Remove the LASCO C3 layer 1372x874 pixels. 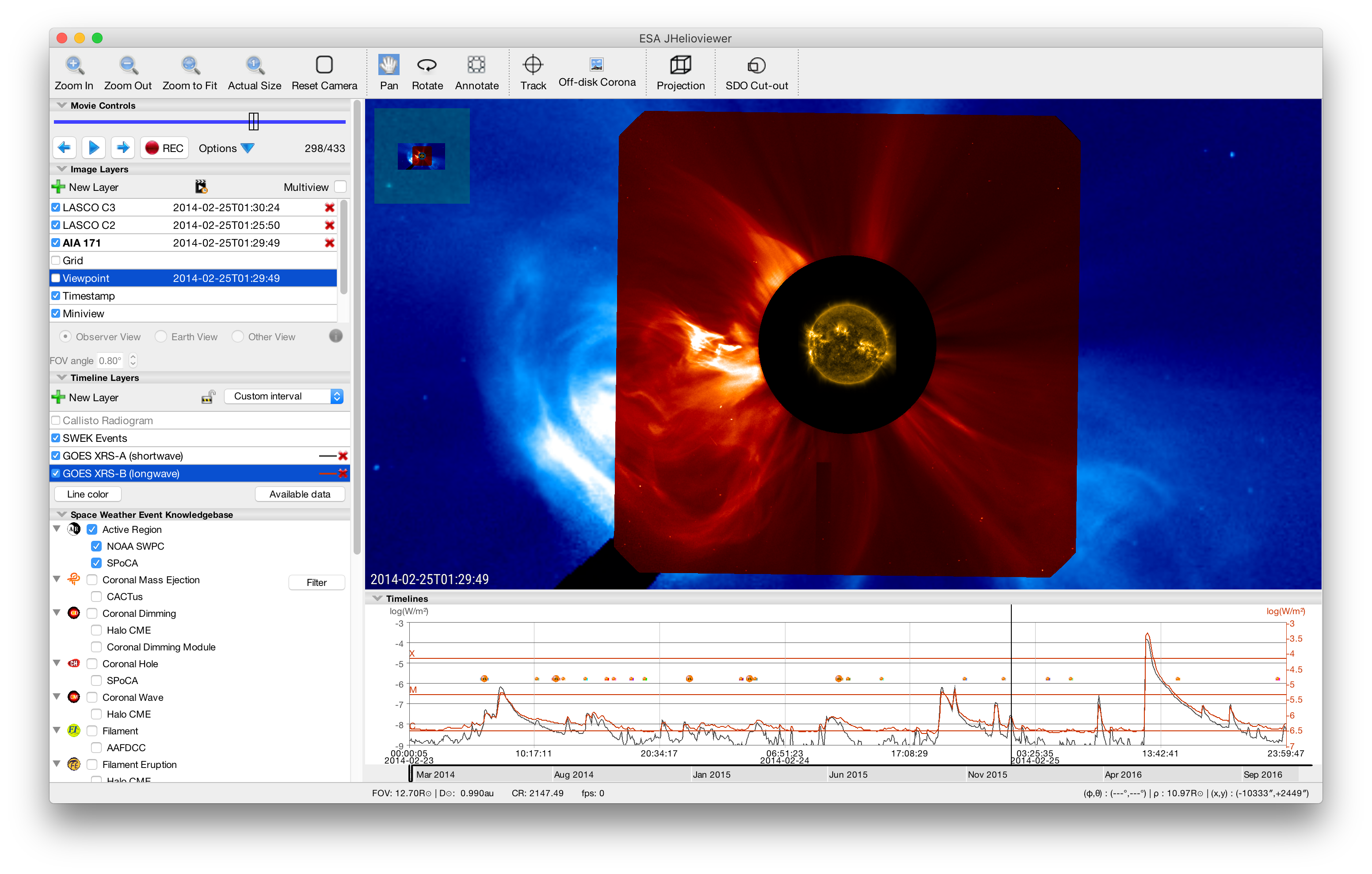click(x=329, y=207)
